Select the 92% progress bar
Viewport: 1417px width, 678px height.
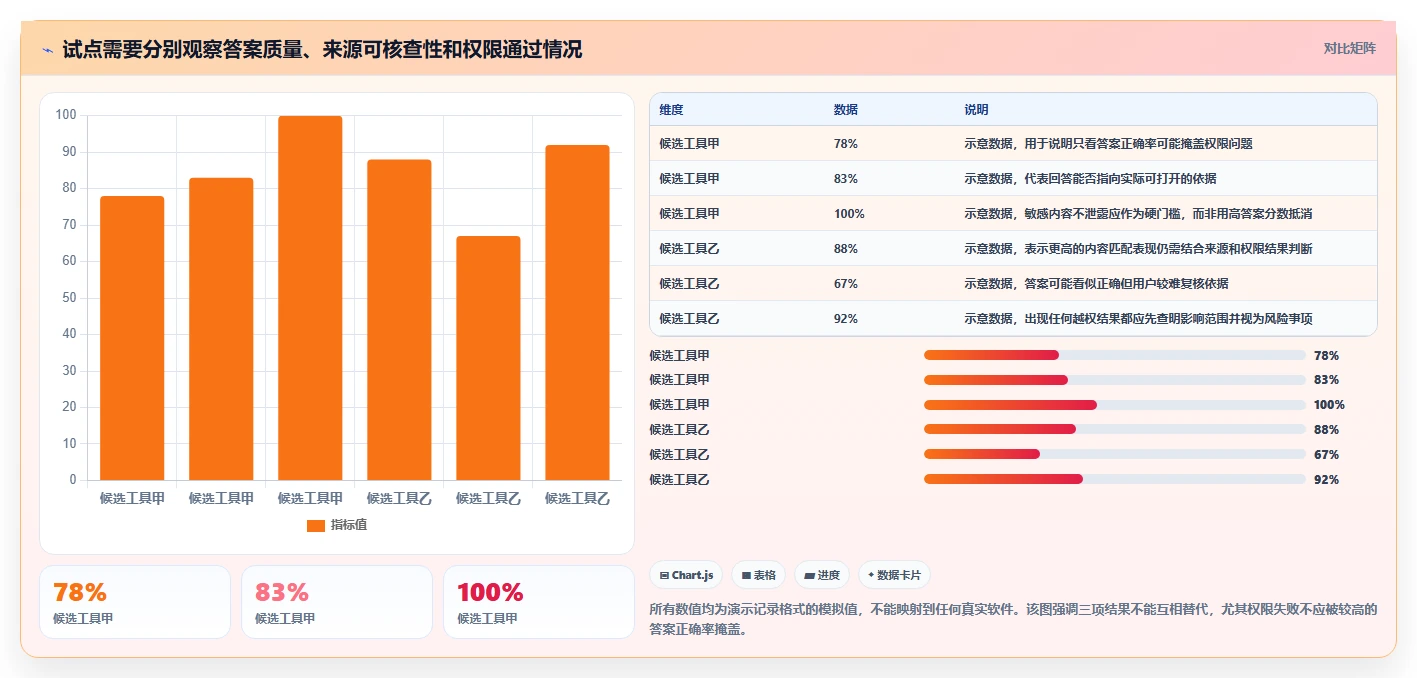pyautogui.click(x=1115, y=479)
